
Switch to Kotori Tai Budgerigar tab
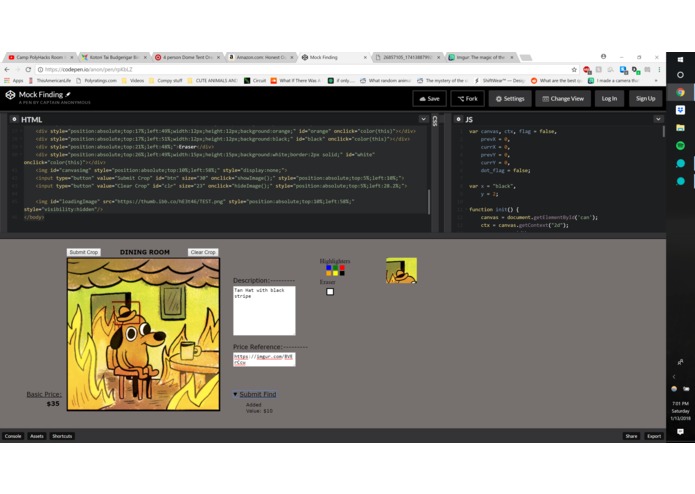[113, 57]
